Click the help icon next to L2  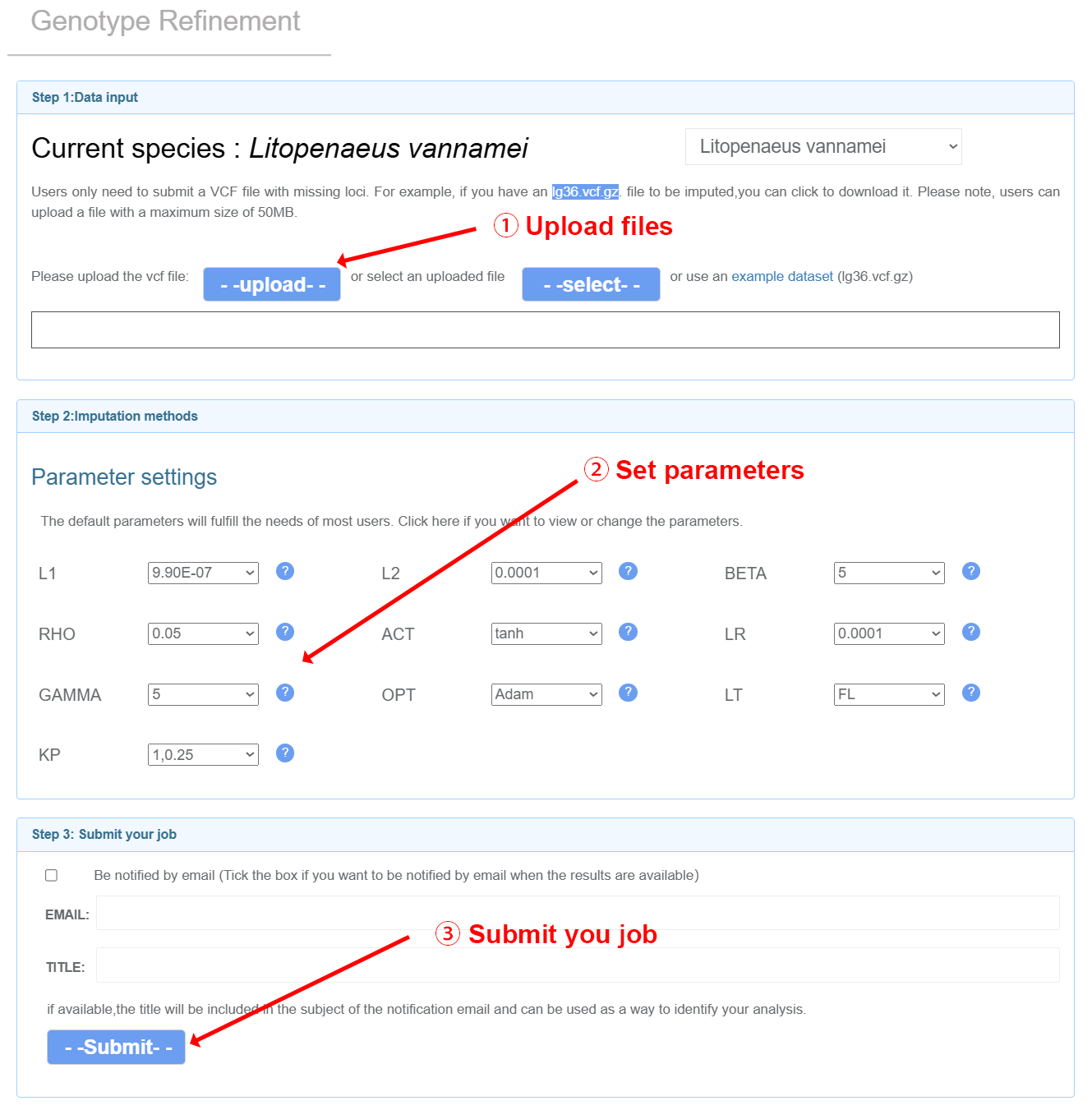click(628, 571)
